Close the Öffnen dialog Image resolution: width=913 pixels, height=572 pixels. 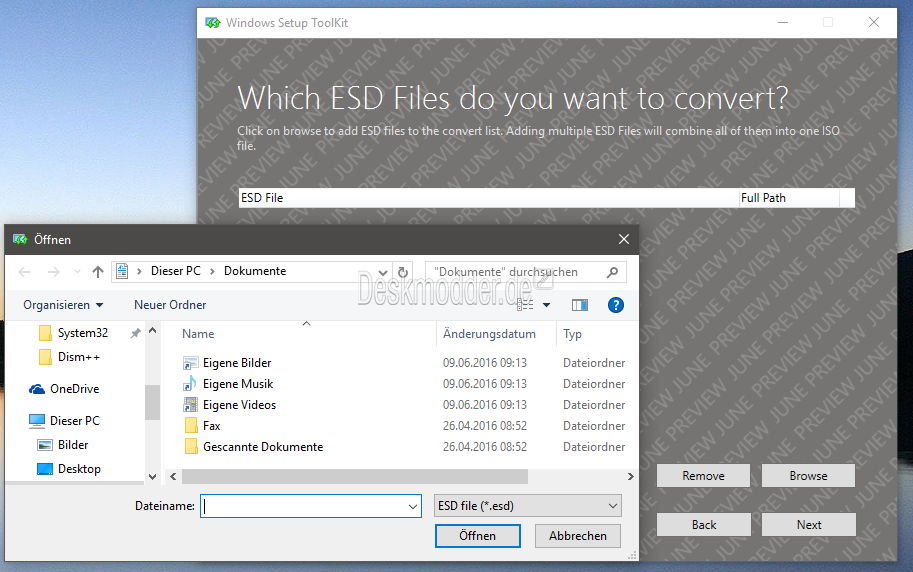(x=624, y=239)
